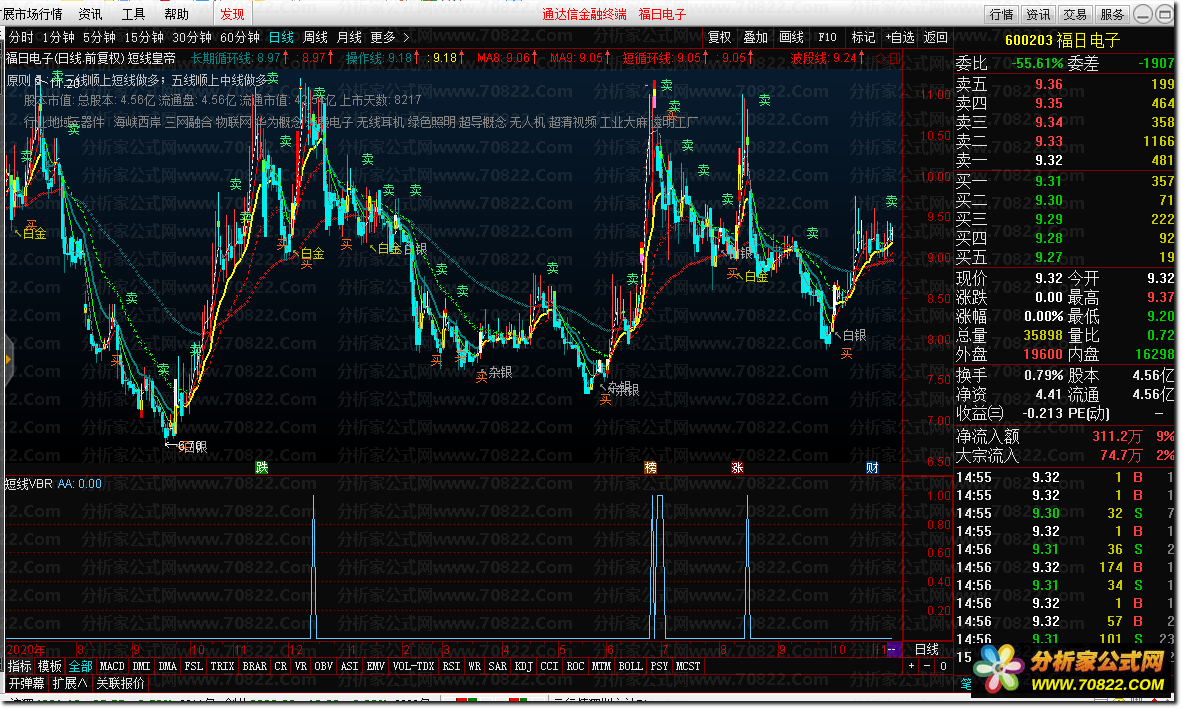Viewport: 1183px width, 709px height.
Task: Select the 30分钟 period
Action: click(192, 37)
